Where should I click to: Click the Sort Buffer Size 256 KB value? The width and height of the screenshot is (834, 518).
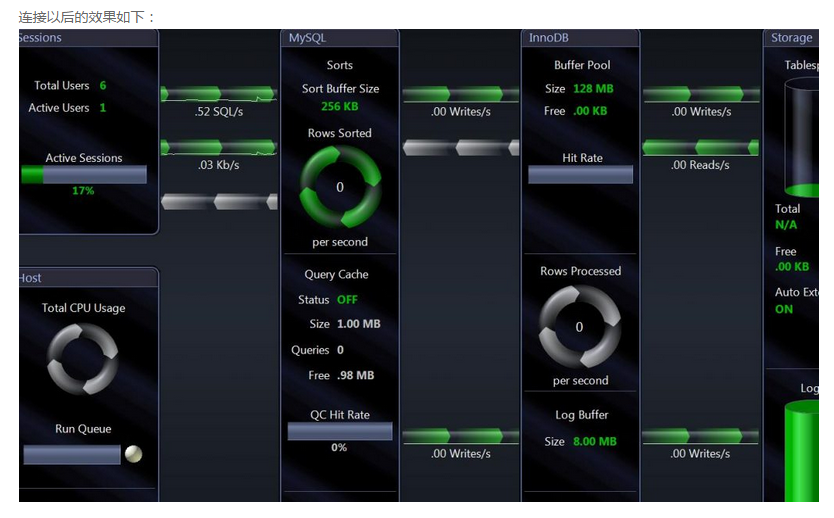click(340, 106)
